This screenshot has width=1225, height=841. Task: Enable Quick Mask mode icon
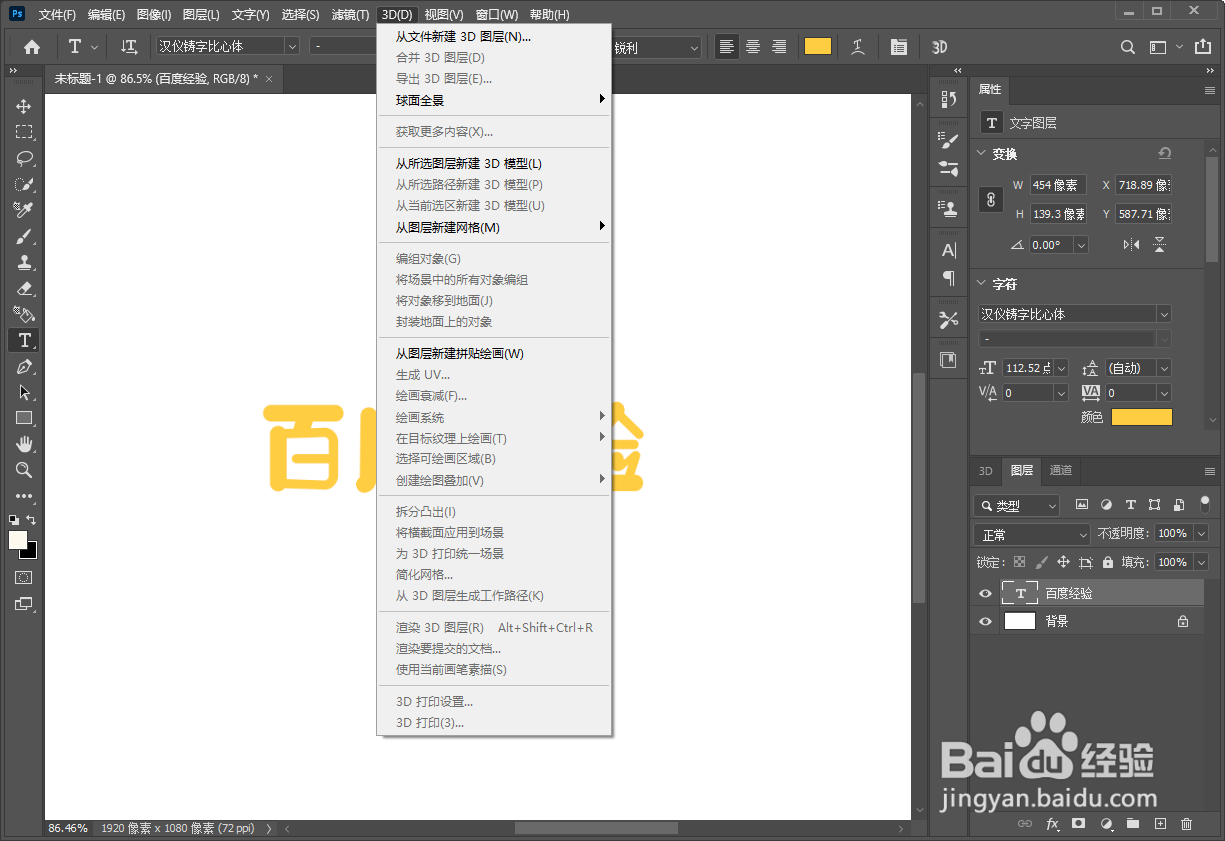pos(24,578)
